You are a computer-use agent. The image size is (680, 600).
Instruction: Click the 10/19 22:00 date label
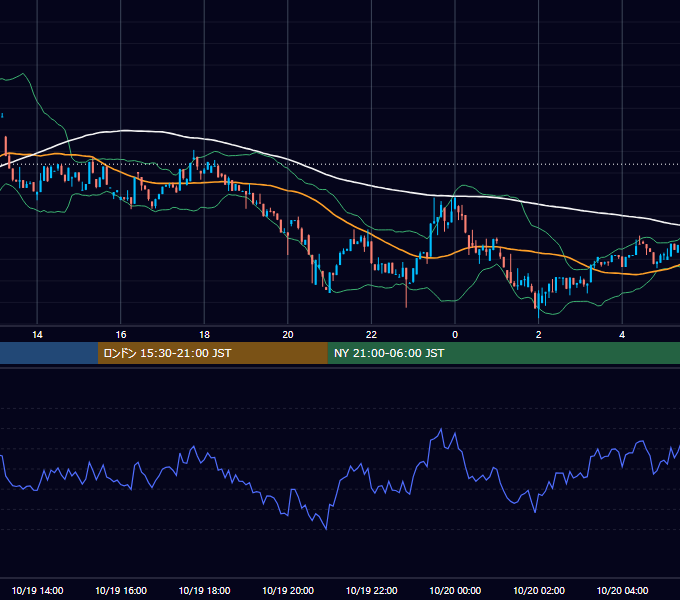coord(371,590)
